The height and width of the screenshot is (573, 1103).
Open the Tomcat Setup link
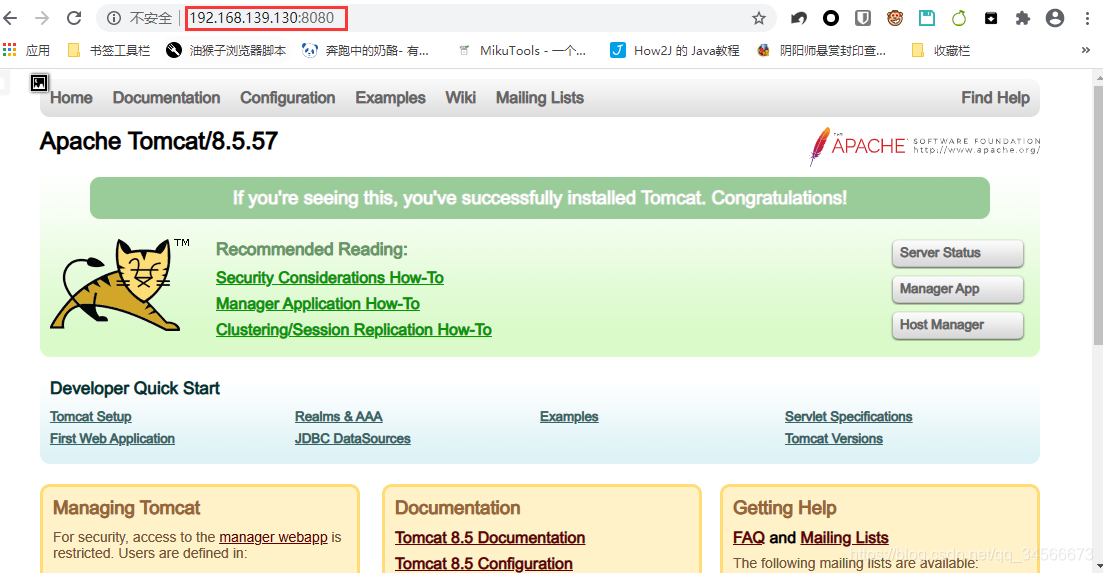point(91,416)
